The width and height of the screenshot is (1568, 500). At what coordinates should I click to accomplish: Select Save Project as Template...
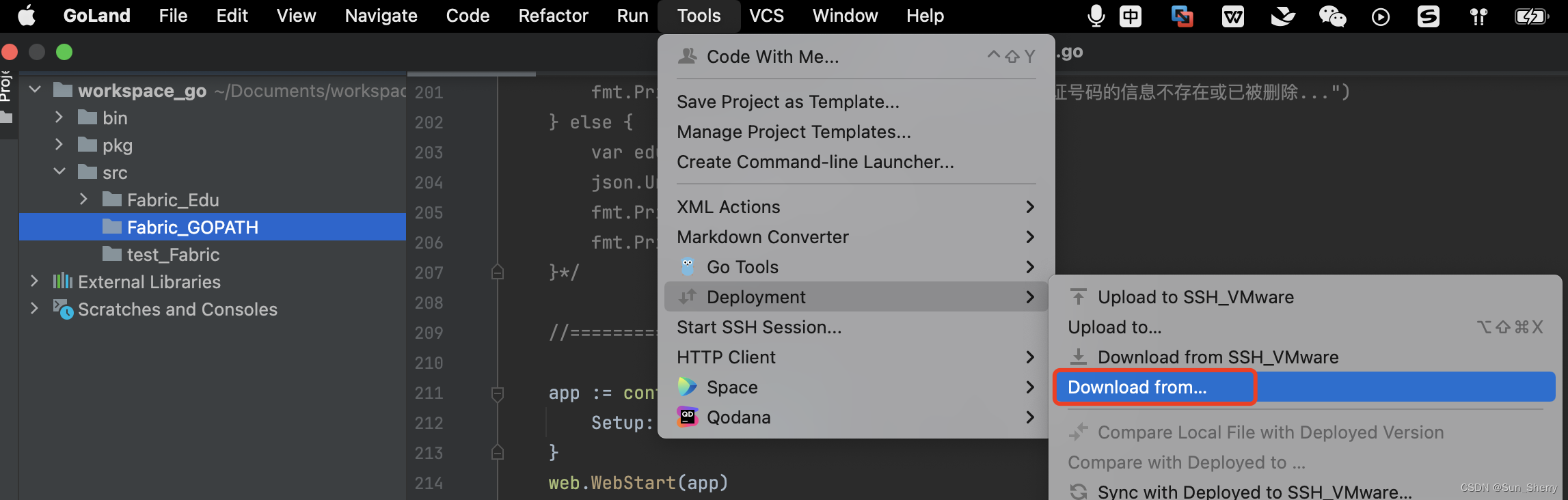[856, 101]
